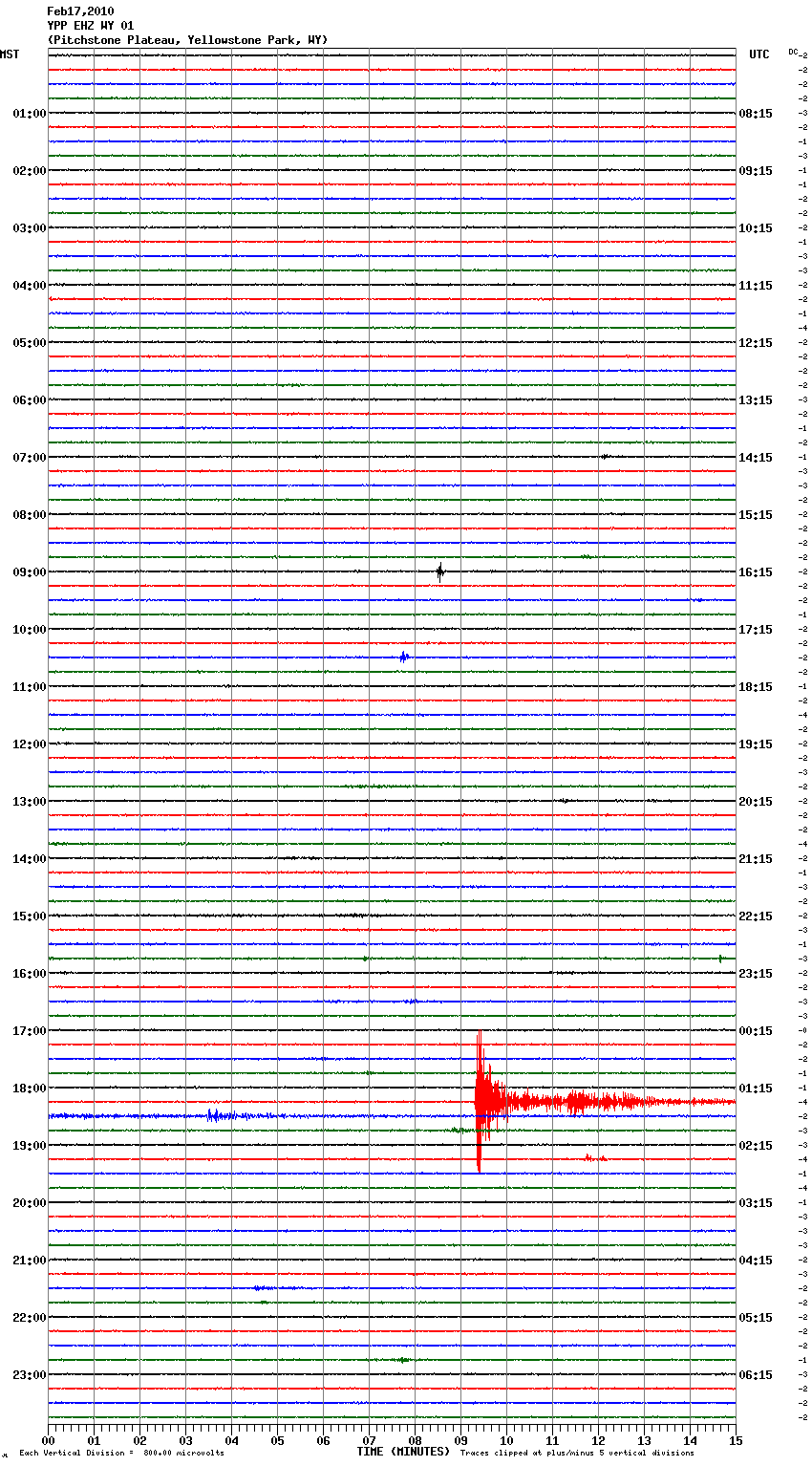
Task: Select the '10:00' MST hour label
Action: click(29, 630)
